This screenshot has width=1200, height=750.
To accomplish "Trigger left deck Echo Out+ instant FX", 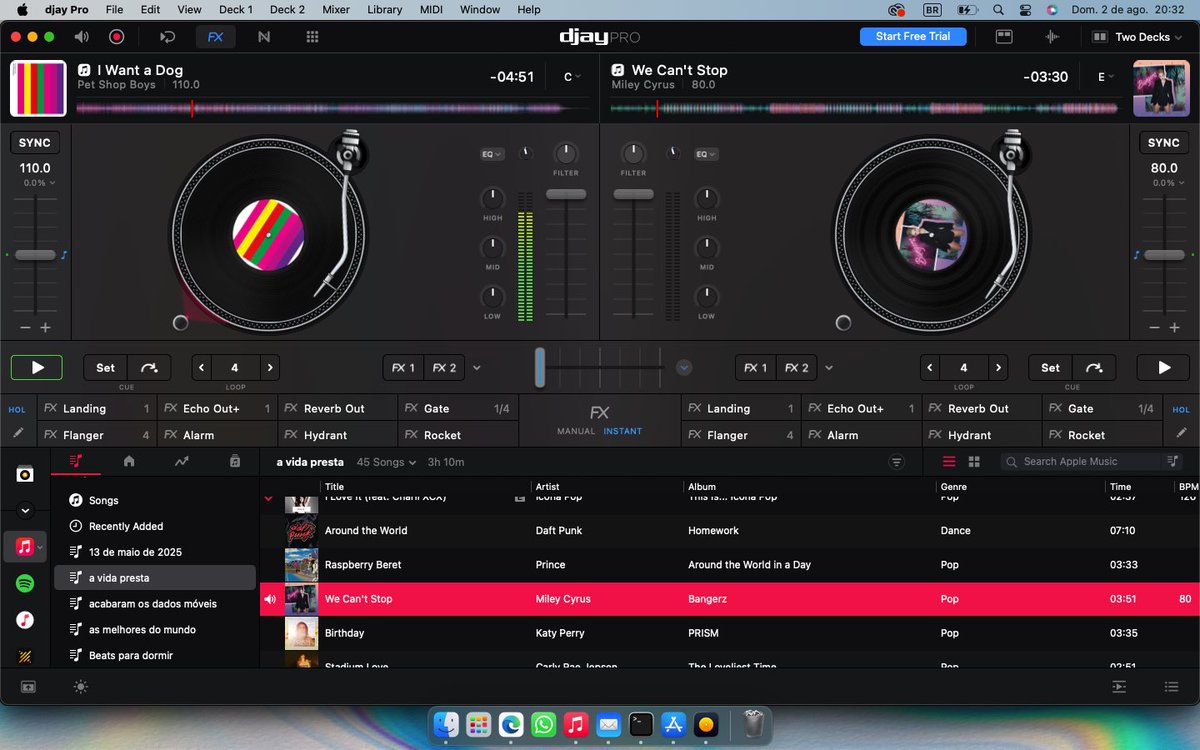I will pos(216,408).
